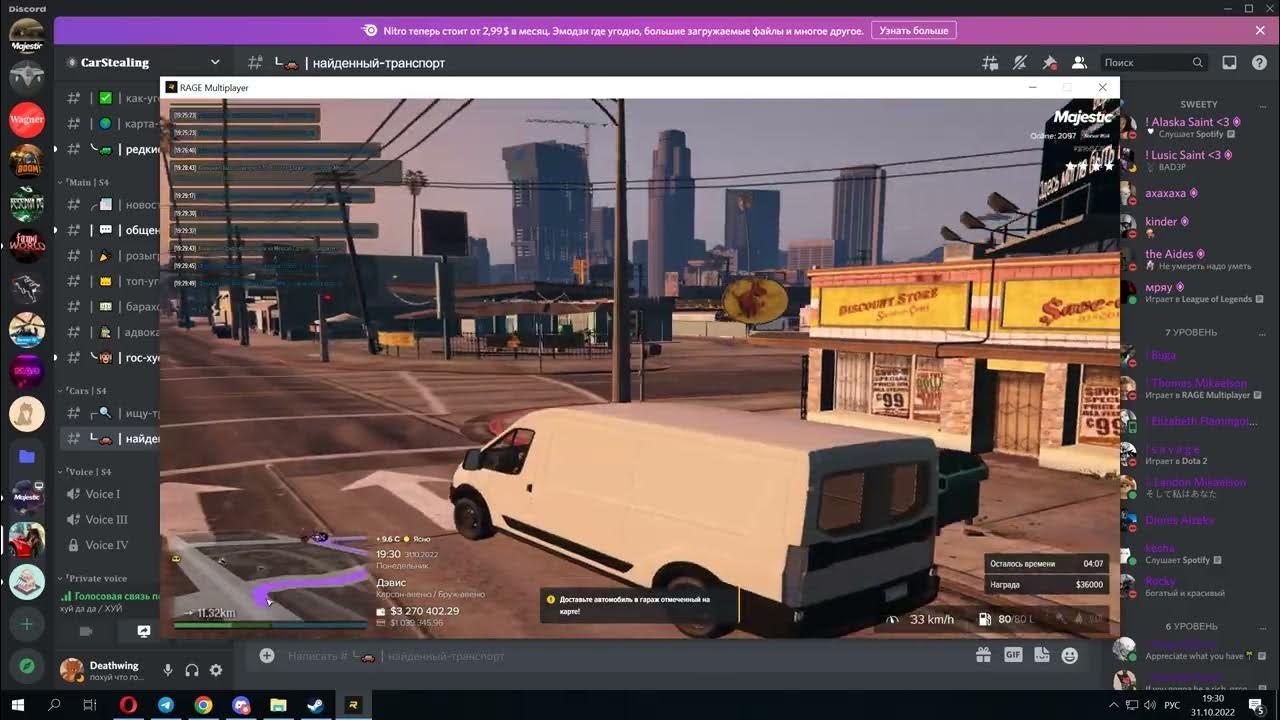
Task: Open kinder member profile
Action: pos(1161,222)
